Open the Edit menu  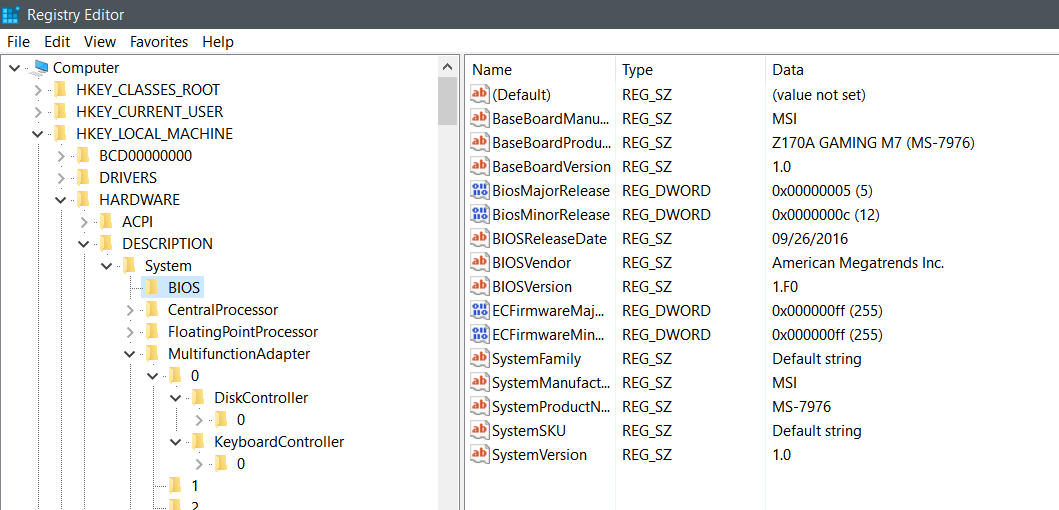(57, 42)
